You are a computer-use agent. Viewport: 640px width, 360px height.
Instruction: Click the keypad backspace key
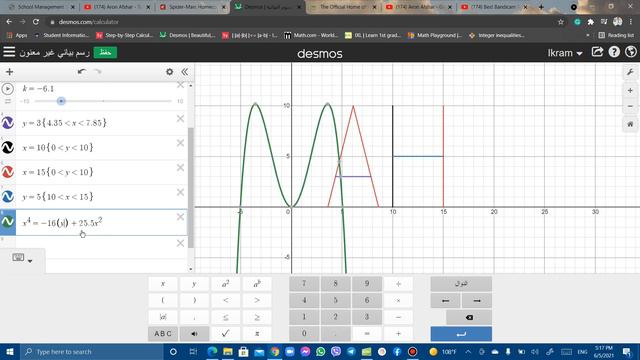pyautogui.click(x=469, y=317)
